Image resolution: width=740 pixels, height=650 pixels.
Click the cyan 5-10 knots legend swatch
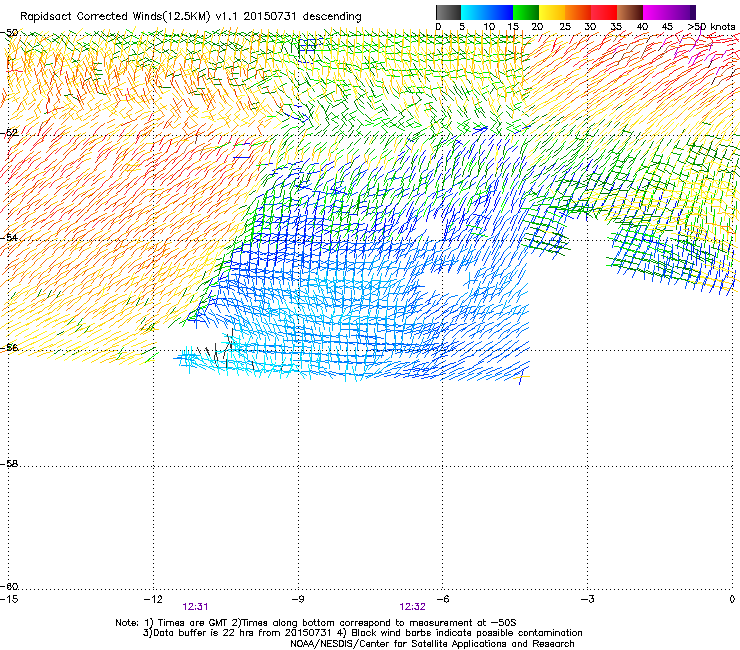474,12
